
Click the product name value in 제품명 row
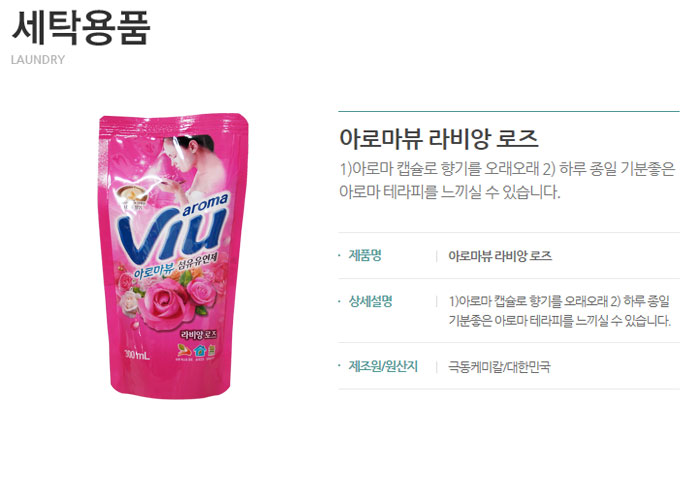500,256
